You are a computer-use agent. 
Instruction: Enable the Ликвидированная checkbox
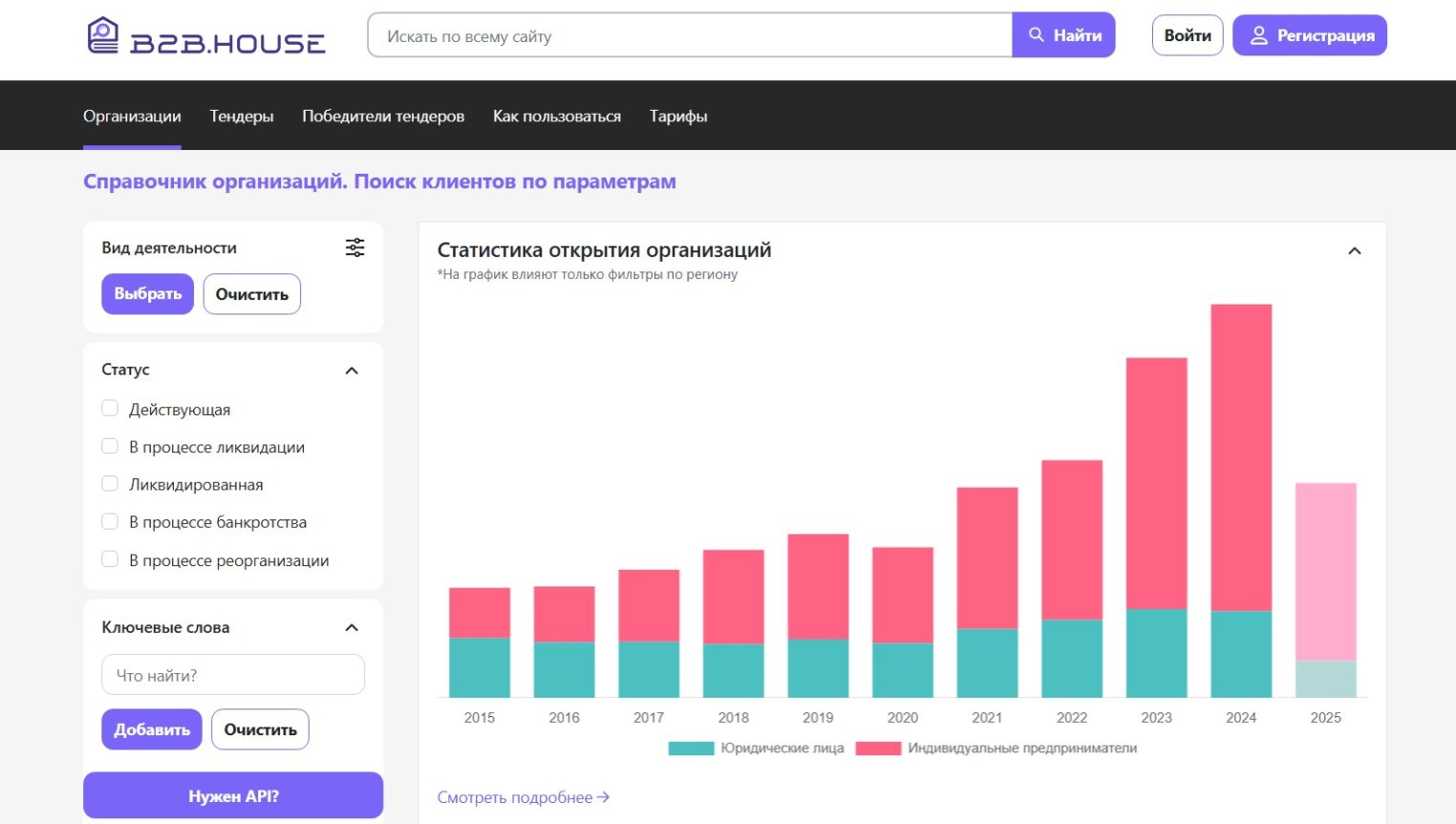(110, 484)
